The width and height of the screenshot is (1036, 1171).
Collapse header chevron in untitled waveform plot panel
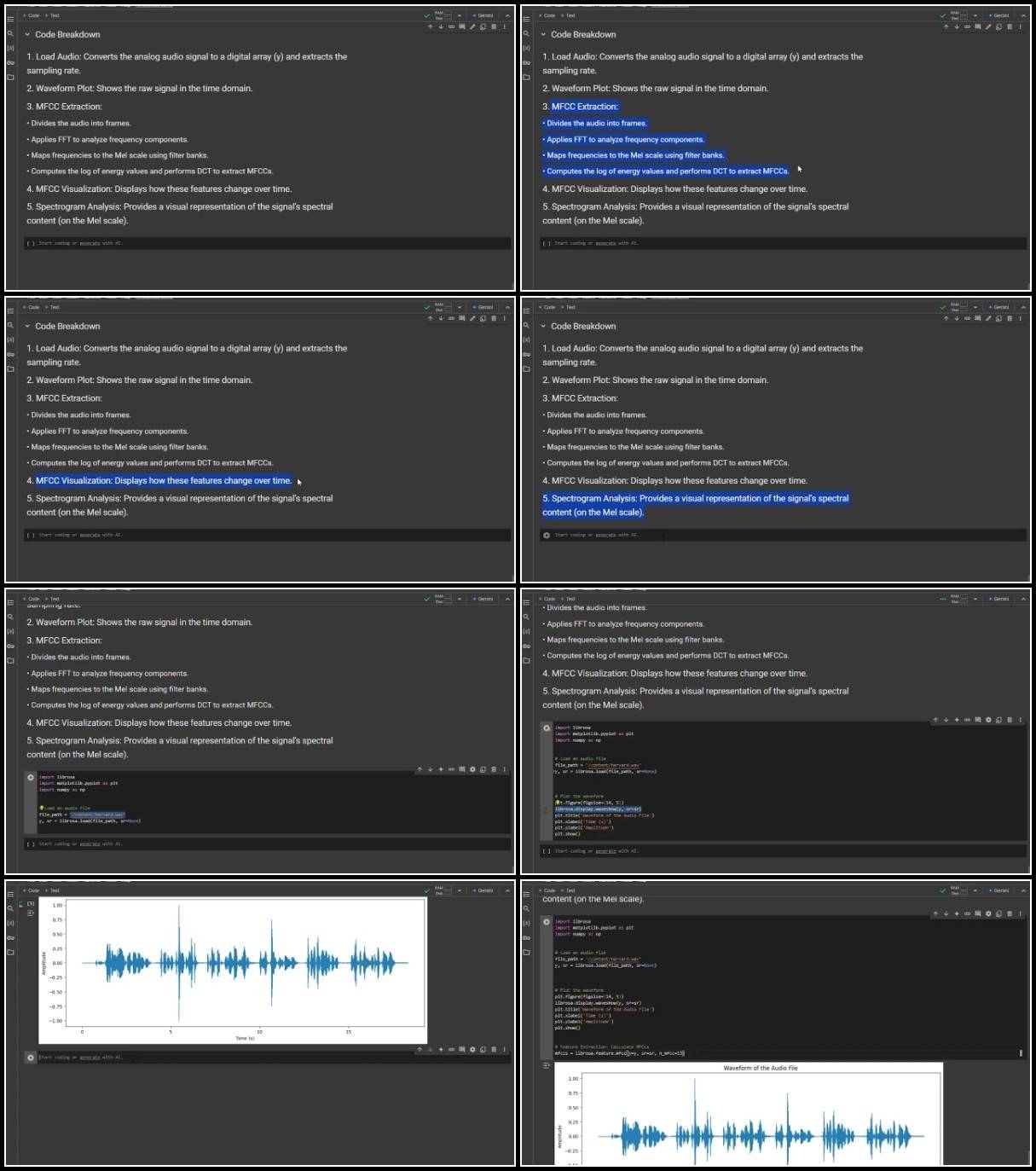[x=507, y=890]
